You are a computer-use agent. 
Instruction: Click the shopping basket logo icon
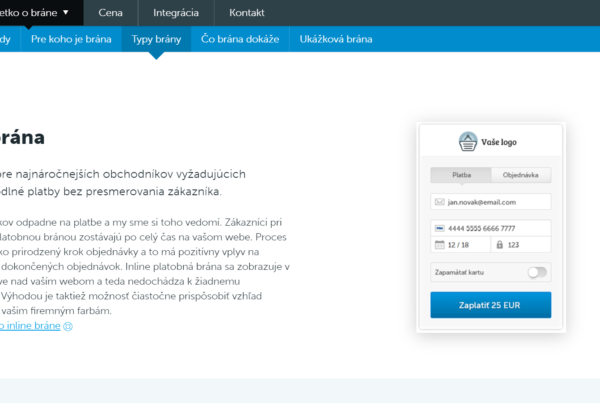468,142
